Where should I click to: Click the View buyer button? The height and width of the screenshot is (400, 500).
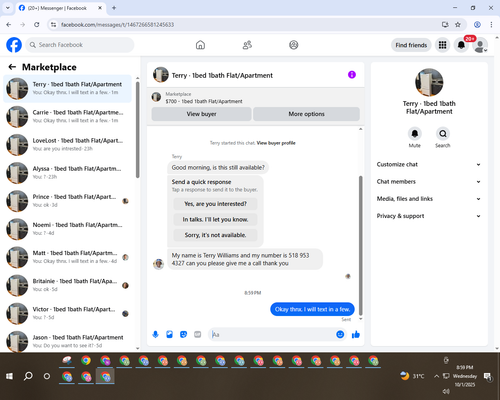click(x=201, y=114)
